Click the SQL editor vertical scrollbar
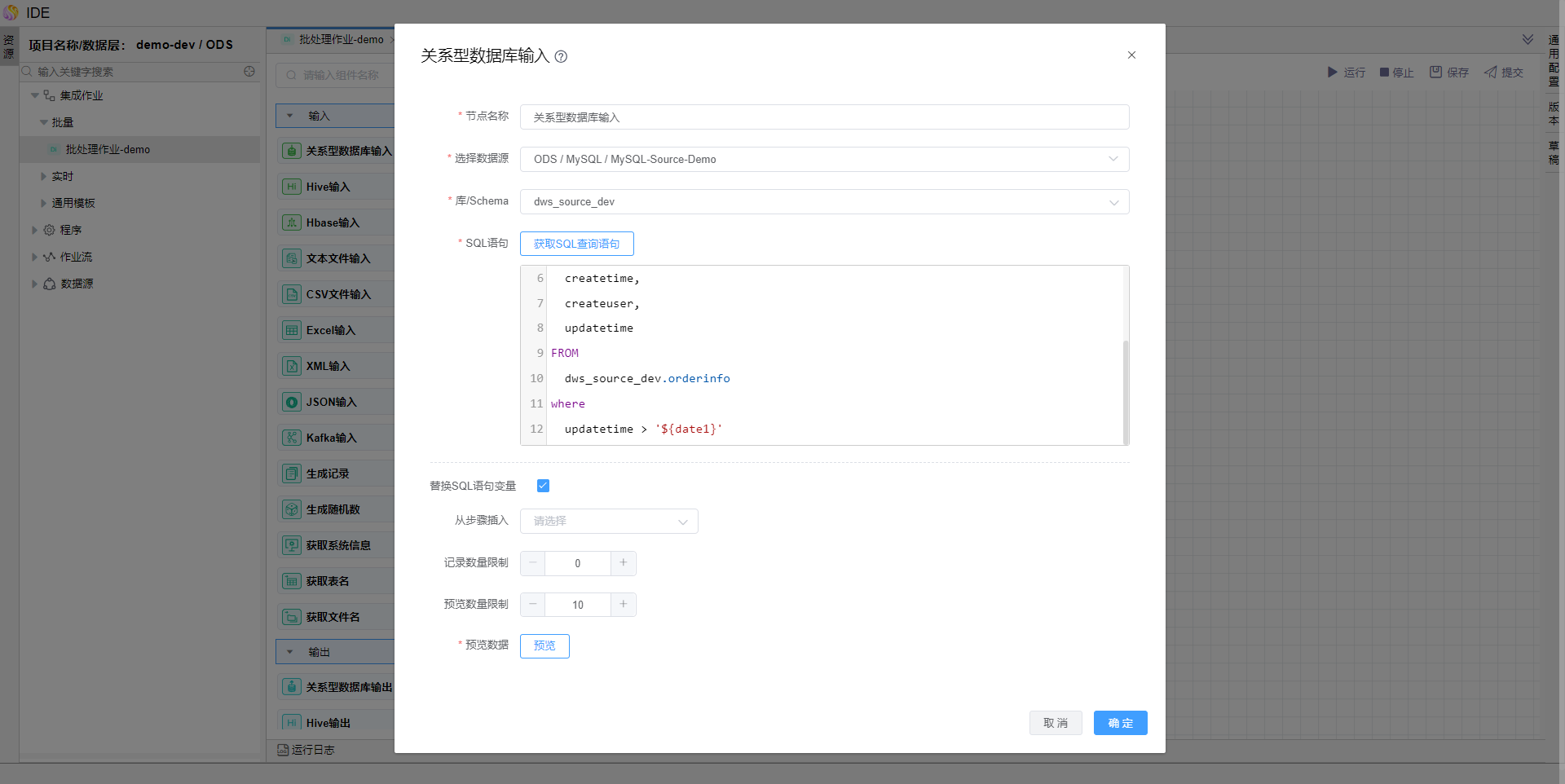Image resolution: width=1565 pixels, height=784 pixels. [1126, 391]
